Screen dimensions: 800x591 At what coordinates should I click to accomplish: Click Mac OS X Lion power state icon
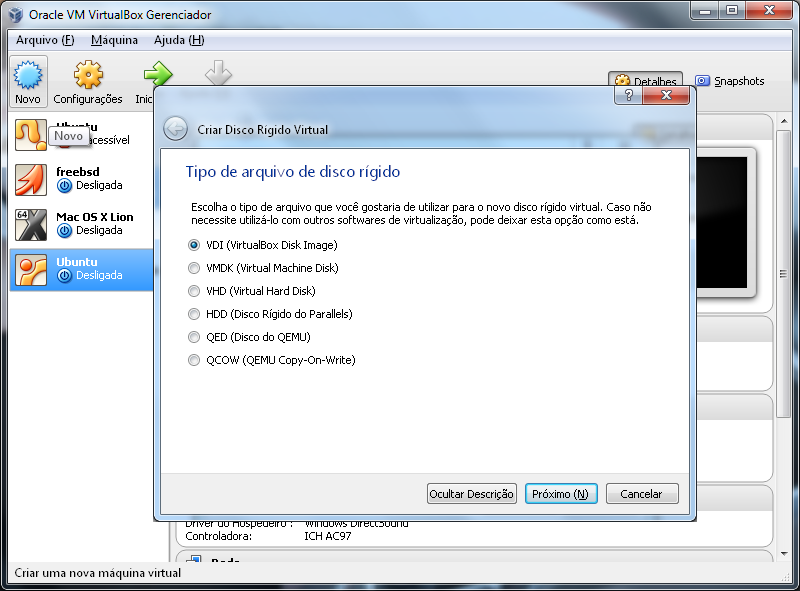(64, 231)
